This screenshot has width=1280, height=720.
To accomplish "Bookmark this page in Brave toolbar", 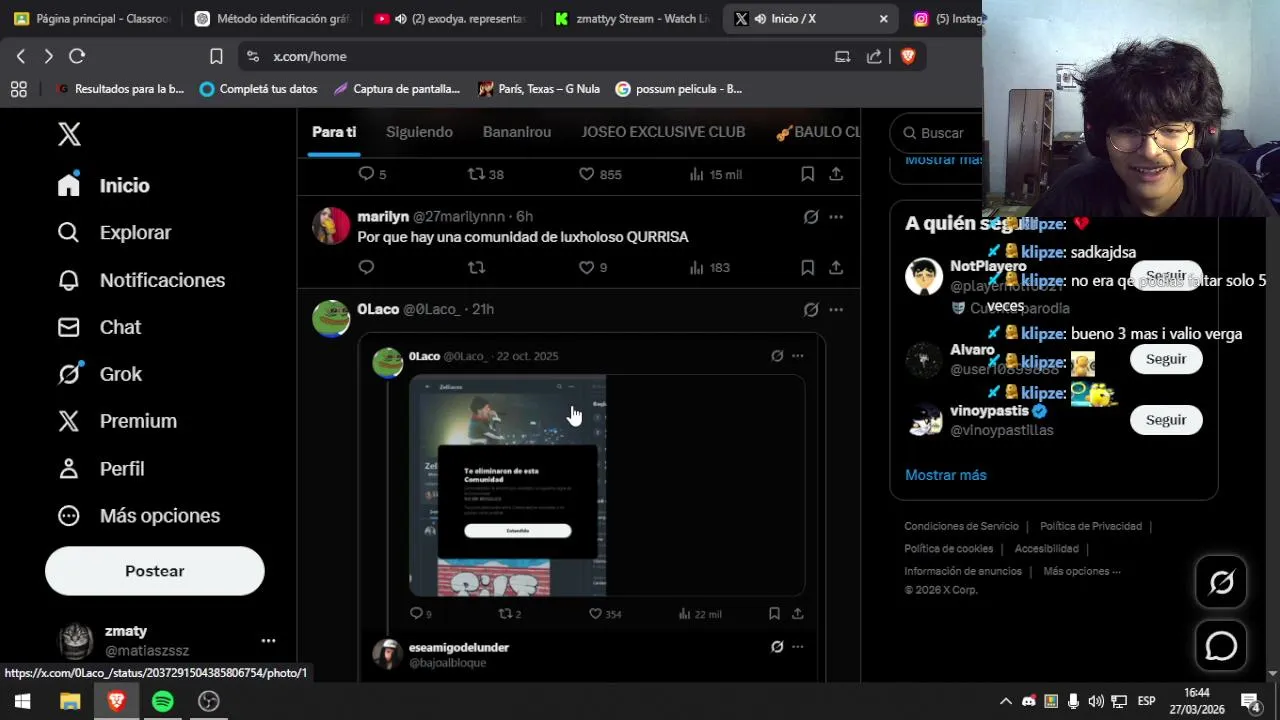I will (x=216, y=57).
